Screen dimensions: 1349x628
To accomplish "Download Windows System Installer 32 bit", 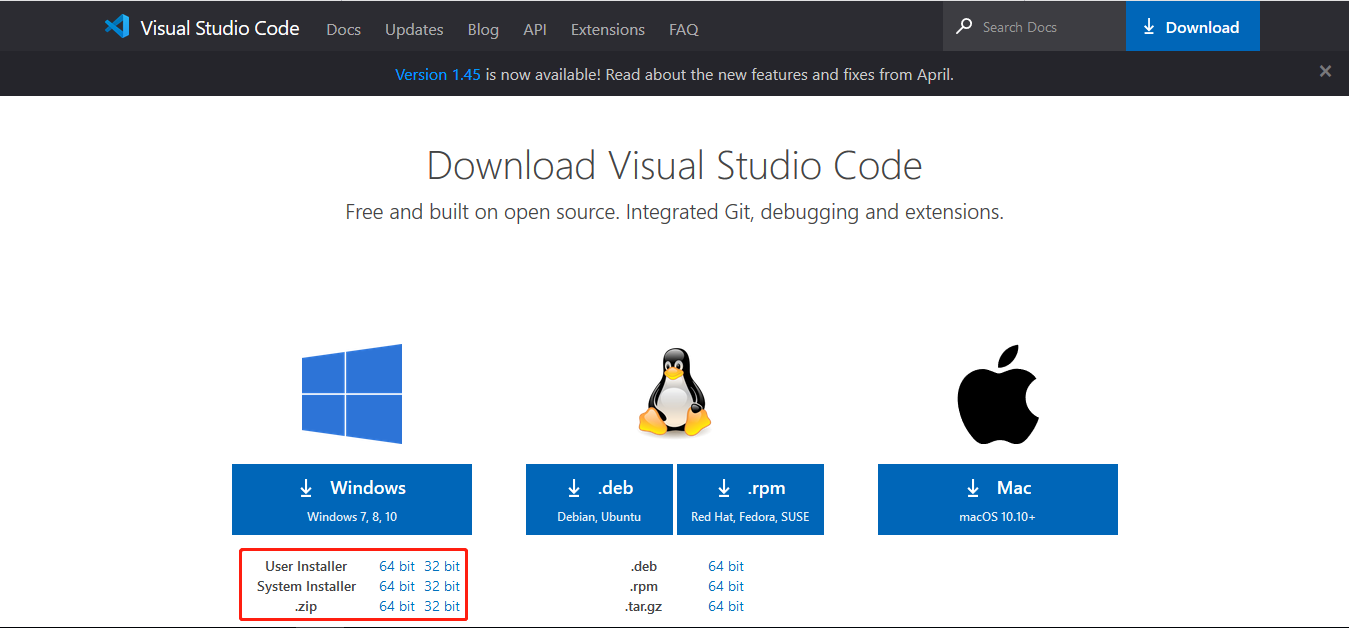I will (442, 586).
